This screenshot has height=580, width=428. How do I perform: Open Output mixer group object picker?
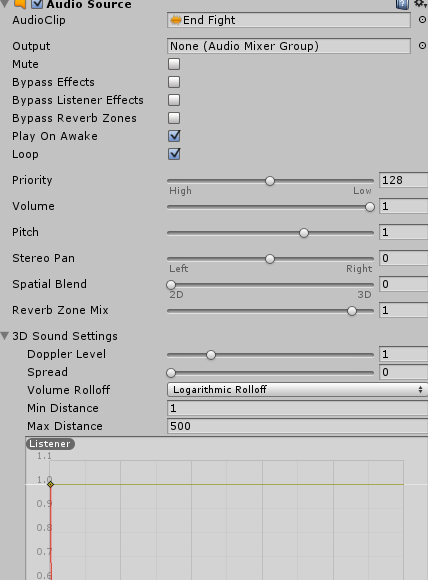tap(422, 46)
